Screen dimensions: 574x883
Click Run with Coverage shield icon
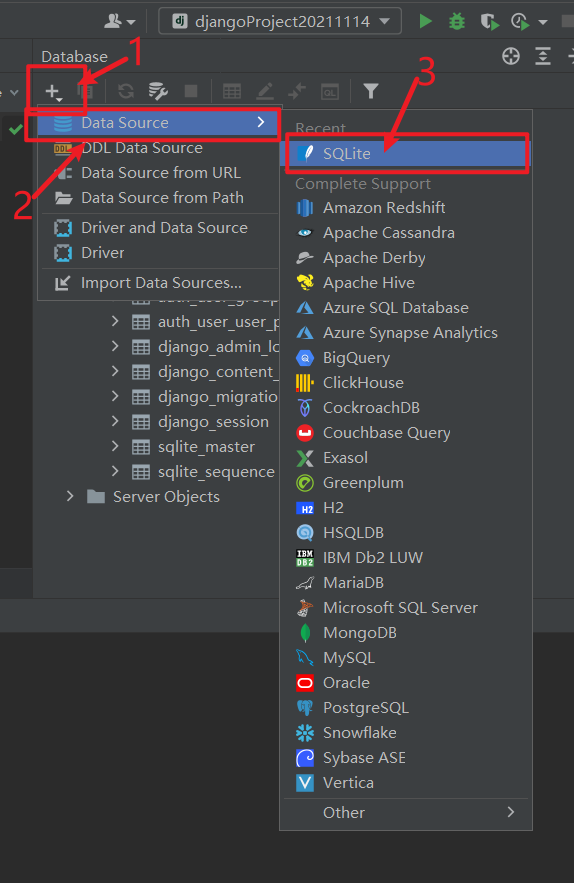(489, 21)
